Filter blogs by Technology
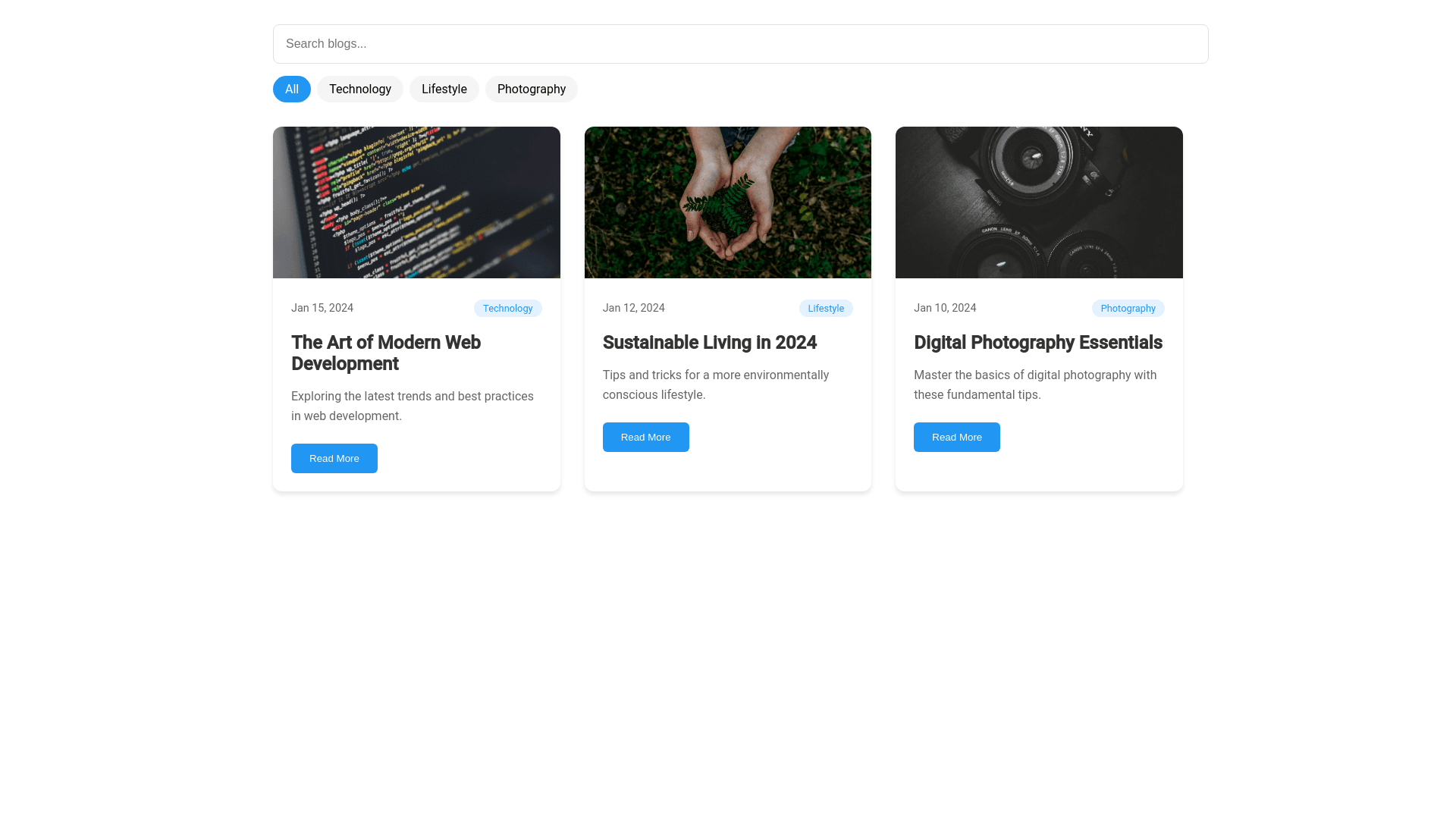 pos(359,89)
